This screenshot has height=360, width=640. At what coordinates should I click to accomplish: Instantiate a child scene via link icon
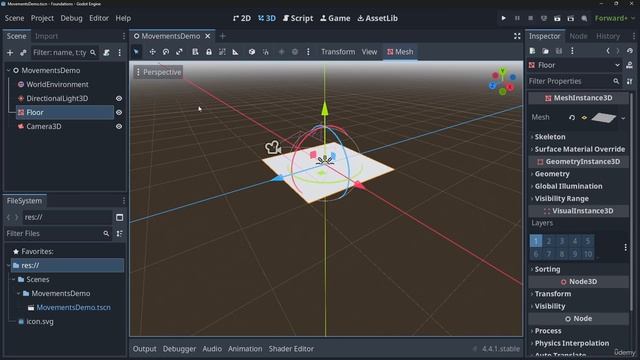point(23,53)
